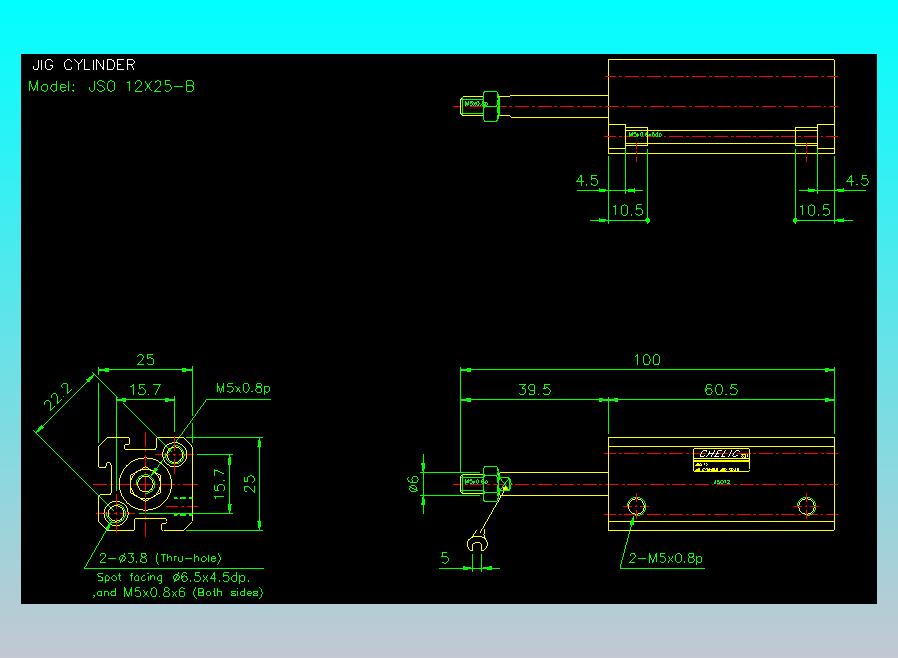Click the left 10.5 dimension in top view
The width and height of the screenshot is (898, 658).
click(x=627, y=210)
